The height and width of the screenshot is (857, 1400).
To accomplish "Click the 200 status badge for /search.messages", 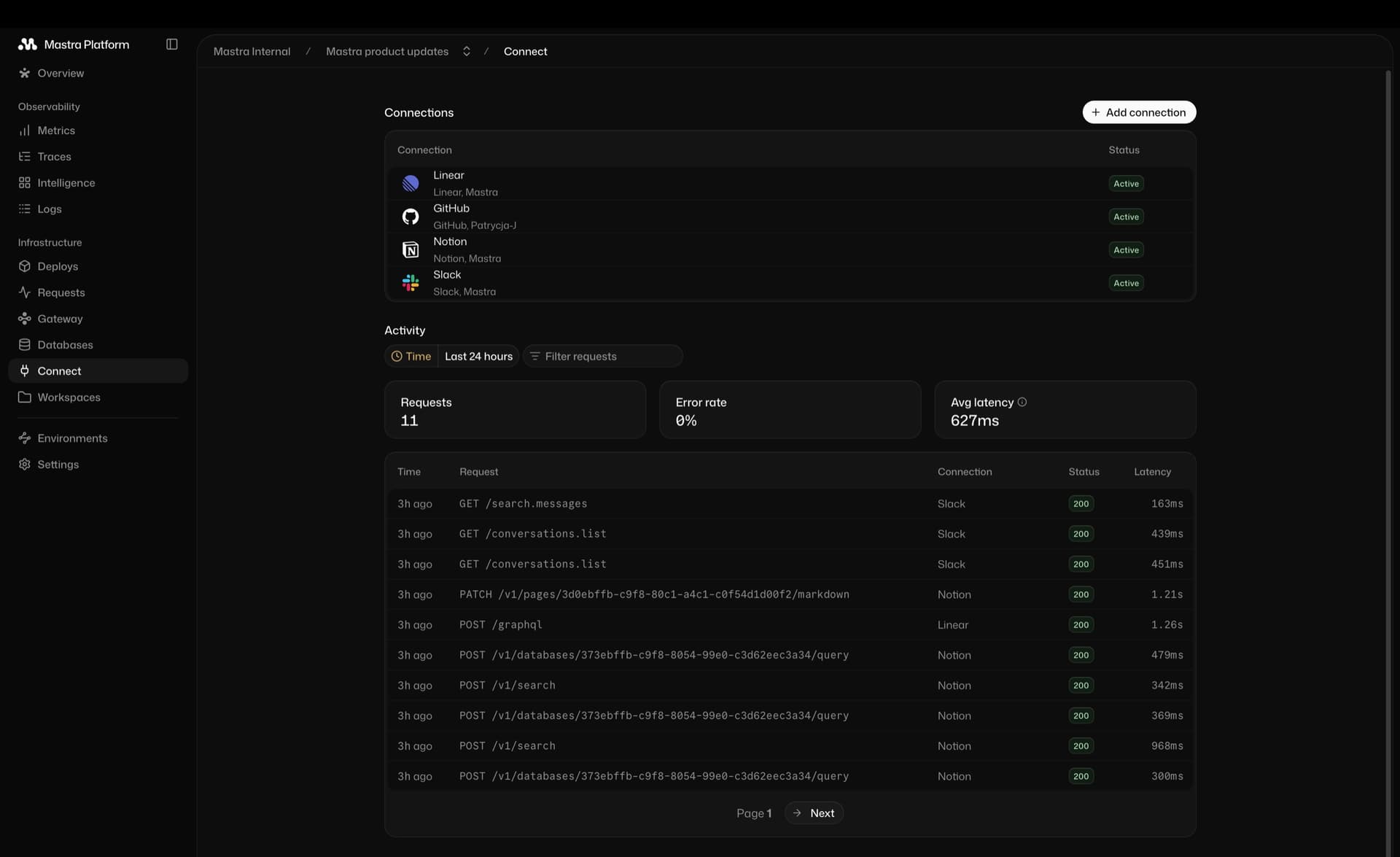I will [x=1081, y=504].
